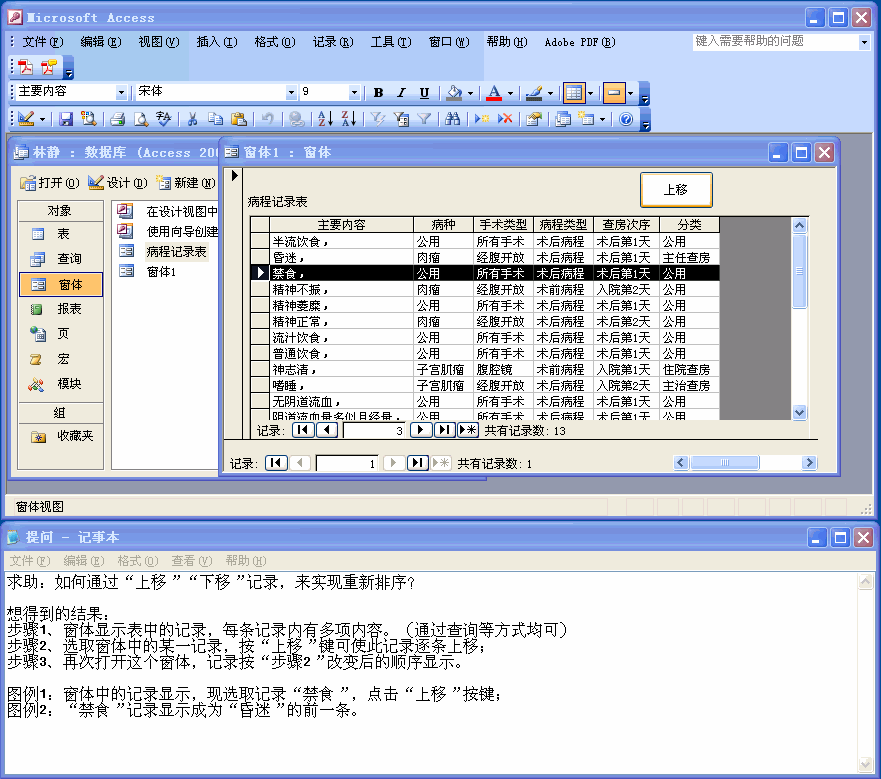This screenshot has height=779, width=881.
Task: Expand the 主要内容 object dropdown
Action: tap(122, 93)
